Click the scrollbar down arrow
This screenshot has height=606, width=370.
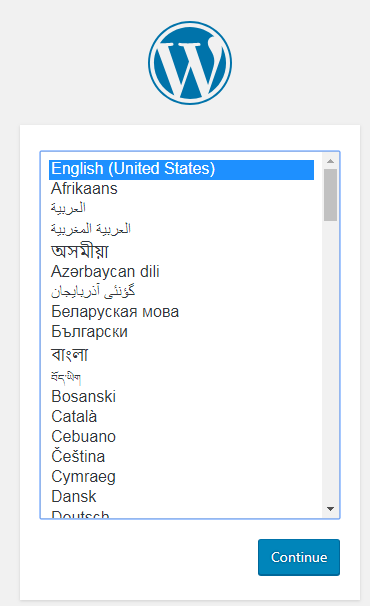pos(330,509)
